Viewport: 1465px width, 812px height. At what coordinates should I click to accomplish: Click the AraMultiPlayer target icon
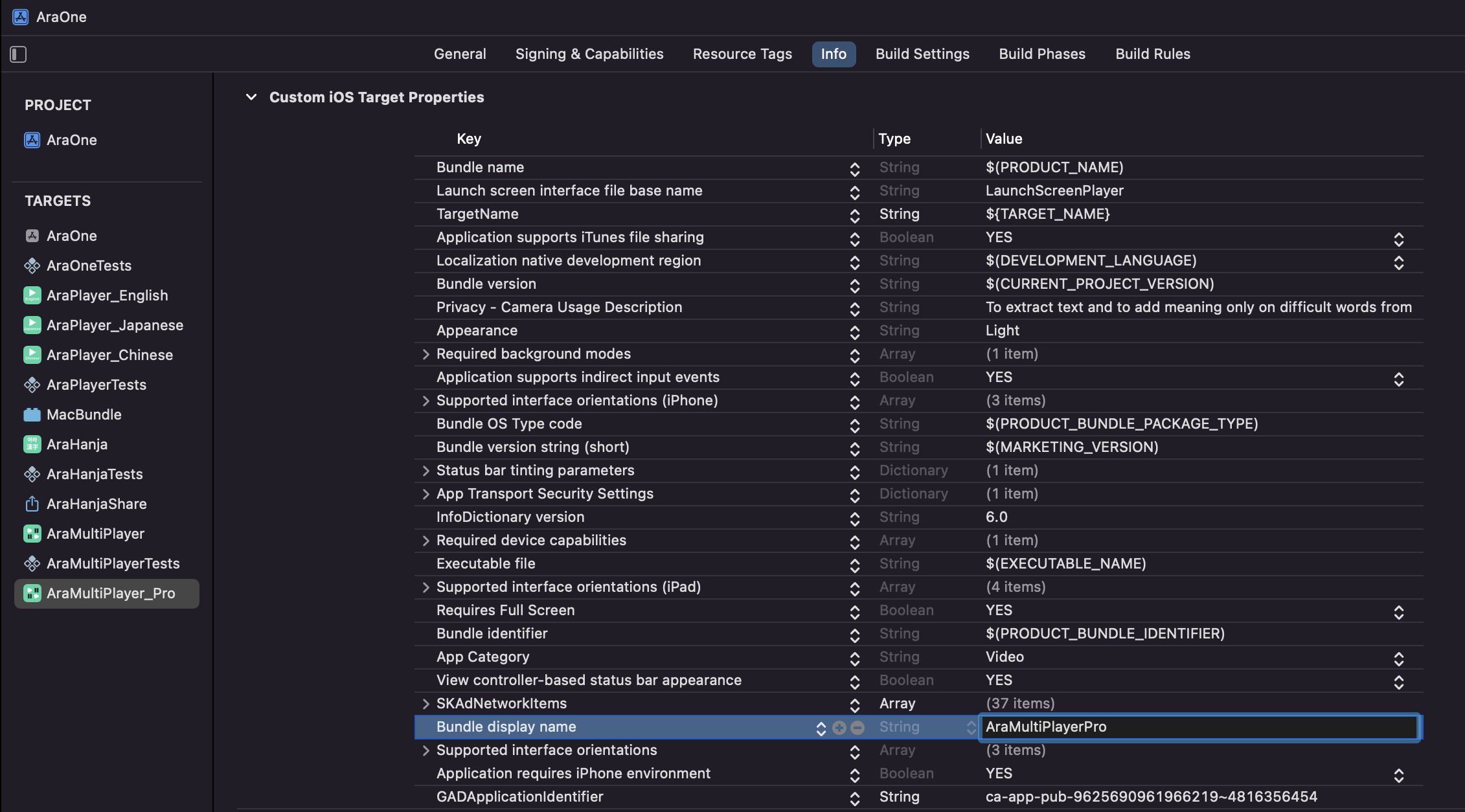click(32, 534)
